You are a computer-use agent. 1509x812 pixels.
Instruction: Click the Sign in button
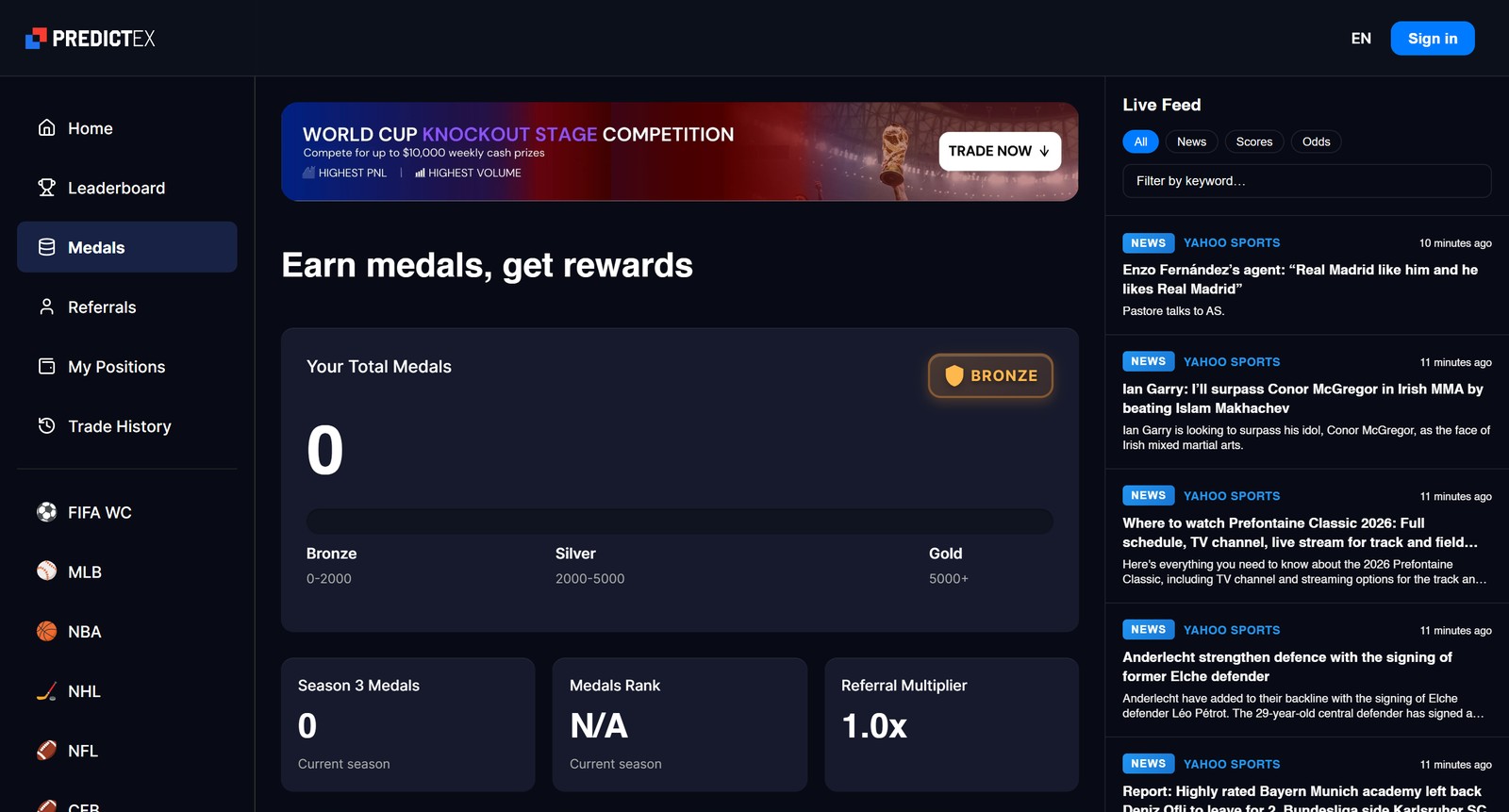click(x=1432, y=39)
